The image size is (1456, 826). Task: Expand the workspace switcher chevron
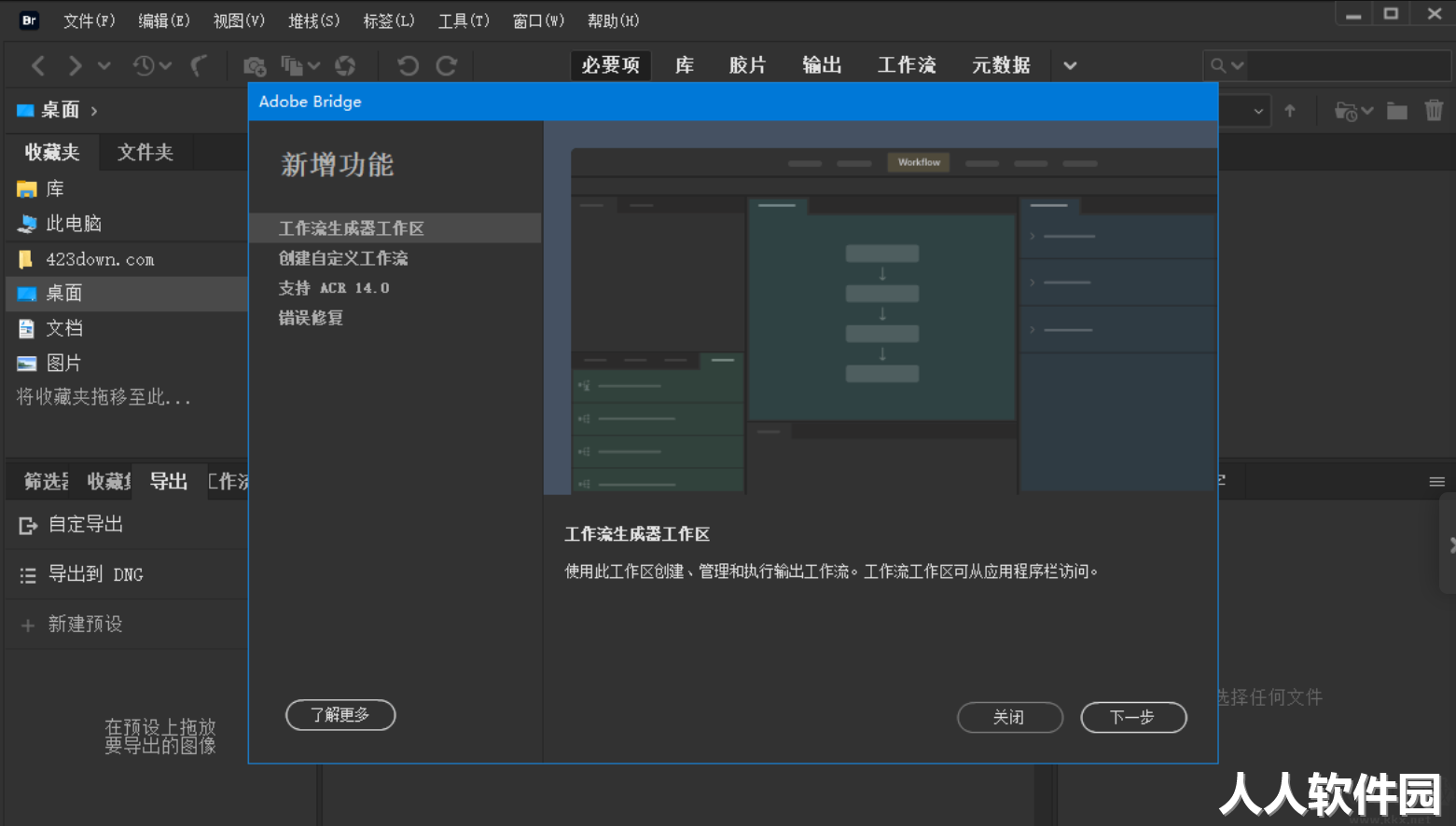pos(1070,65)
